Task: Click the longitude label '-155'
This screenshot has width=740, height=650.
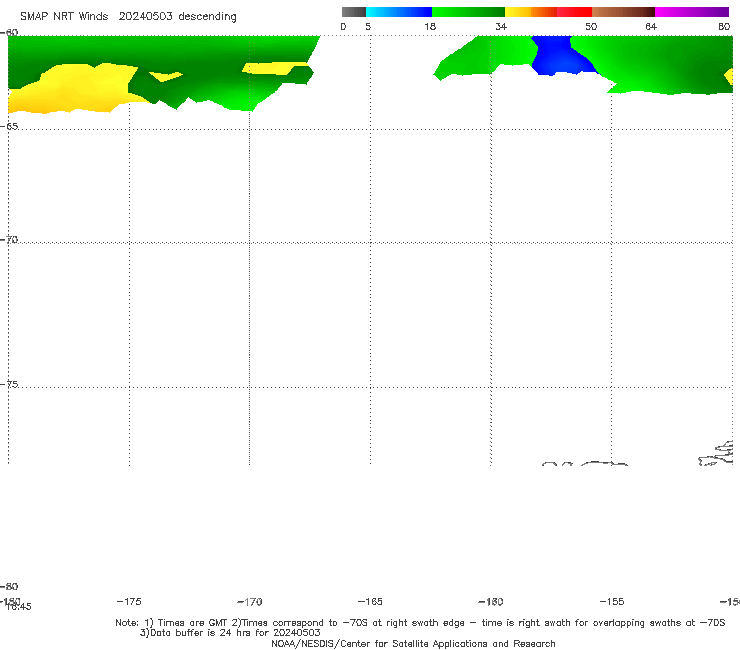Action: 612,601
